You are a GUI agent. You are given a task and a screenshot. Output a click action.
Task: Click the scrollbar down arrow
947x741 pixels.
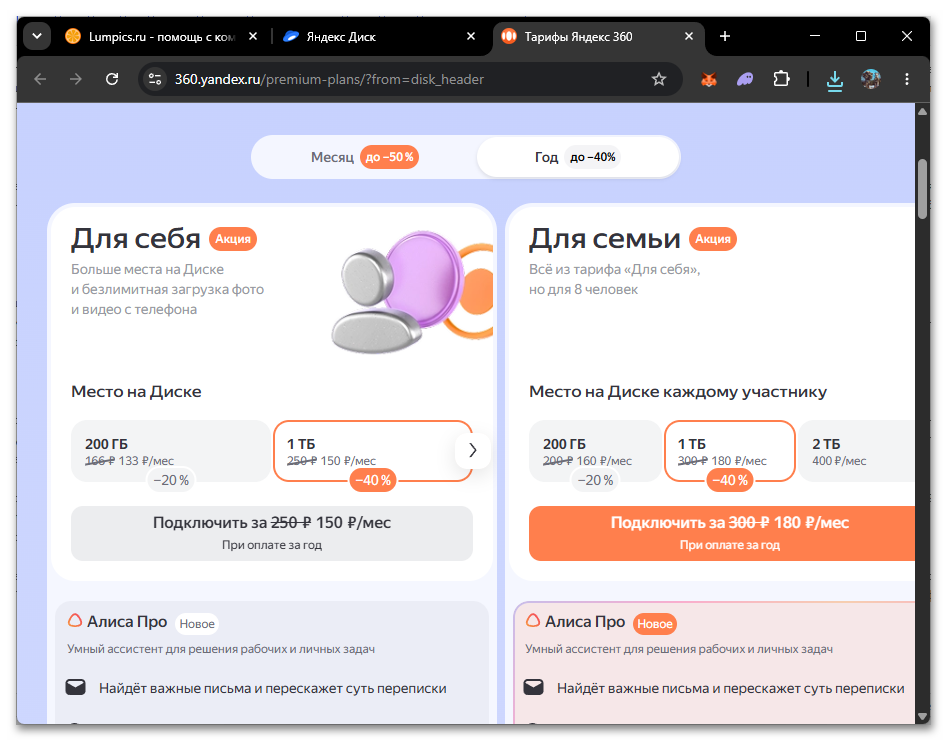[922, 716]
